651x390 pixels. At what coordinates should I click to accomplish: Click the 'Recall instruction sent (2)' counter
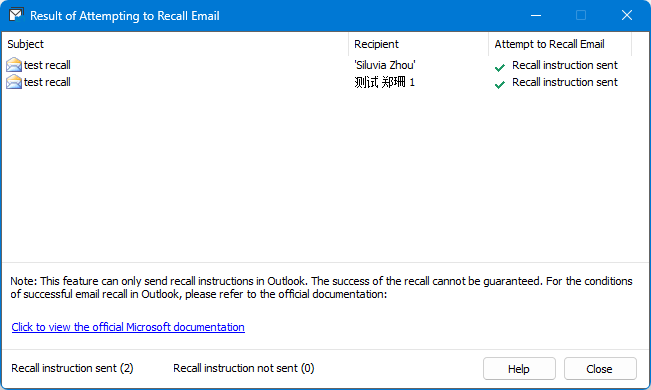72,368
